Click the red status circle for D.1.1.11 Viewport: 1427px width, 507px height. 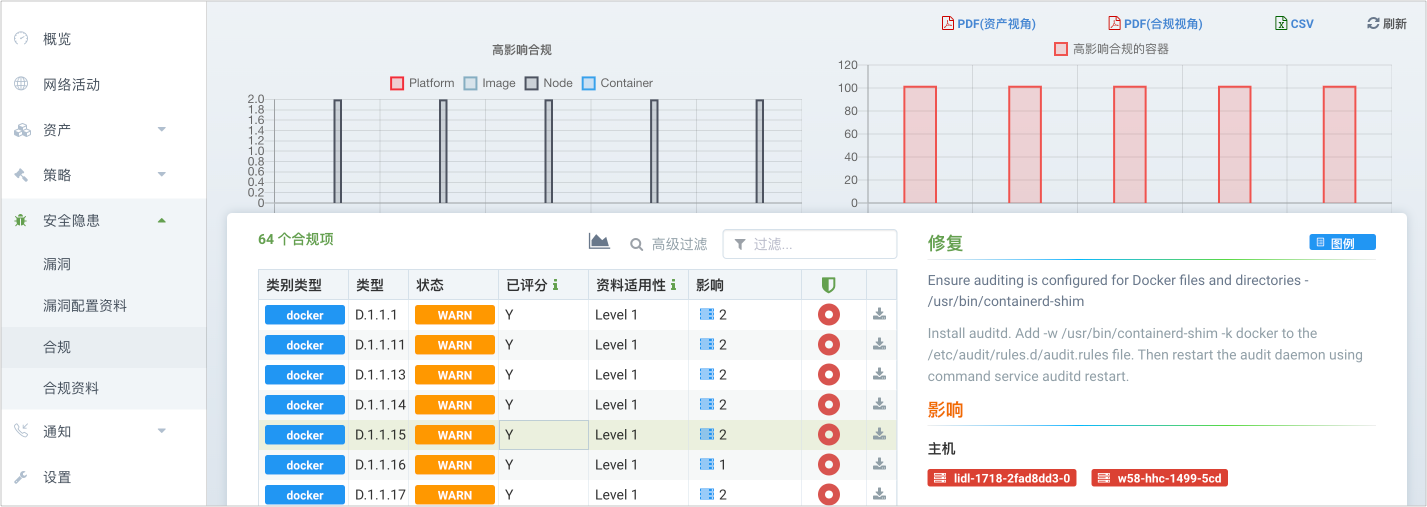[828, 345]
